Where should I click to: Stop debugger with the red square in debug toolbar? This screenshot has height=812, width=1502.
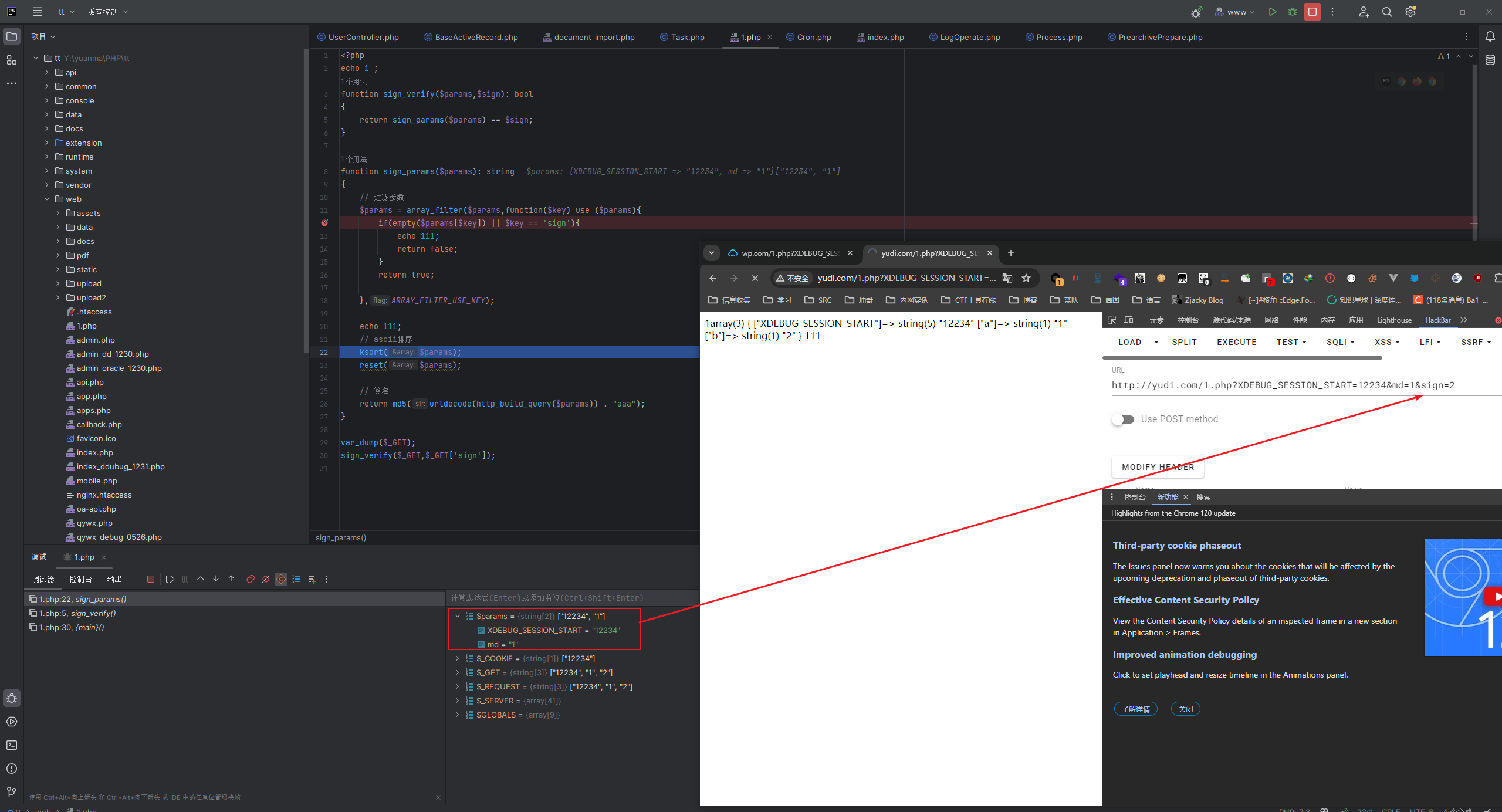(151, 579)
